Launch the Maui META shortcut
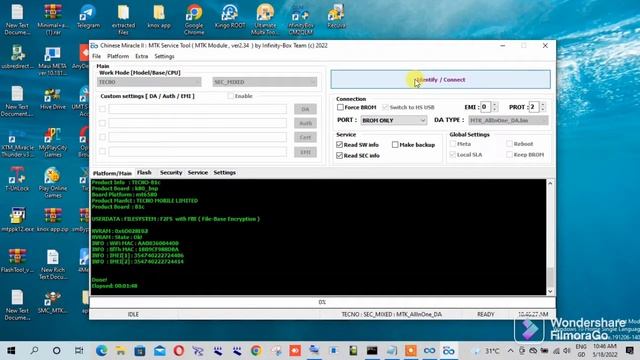This screenshot has width=640, height=360. (53, 60)
